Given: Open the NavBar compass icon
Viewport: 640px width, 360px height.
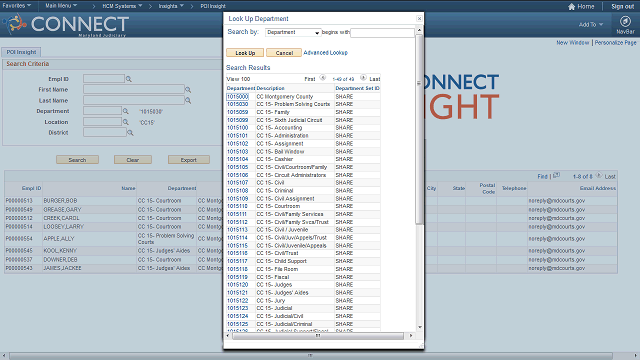Looking at the screenshot, I should 625,21.
